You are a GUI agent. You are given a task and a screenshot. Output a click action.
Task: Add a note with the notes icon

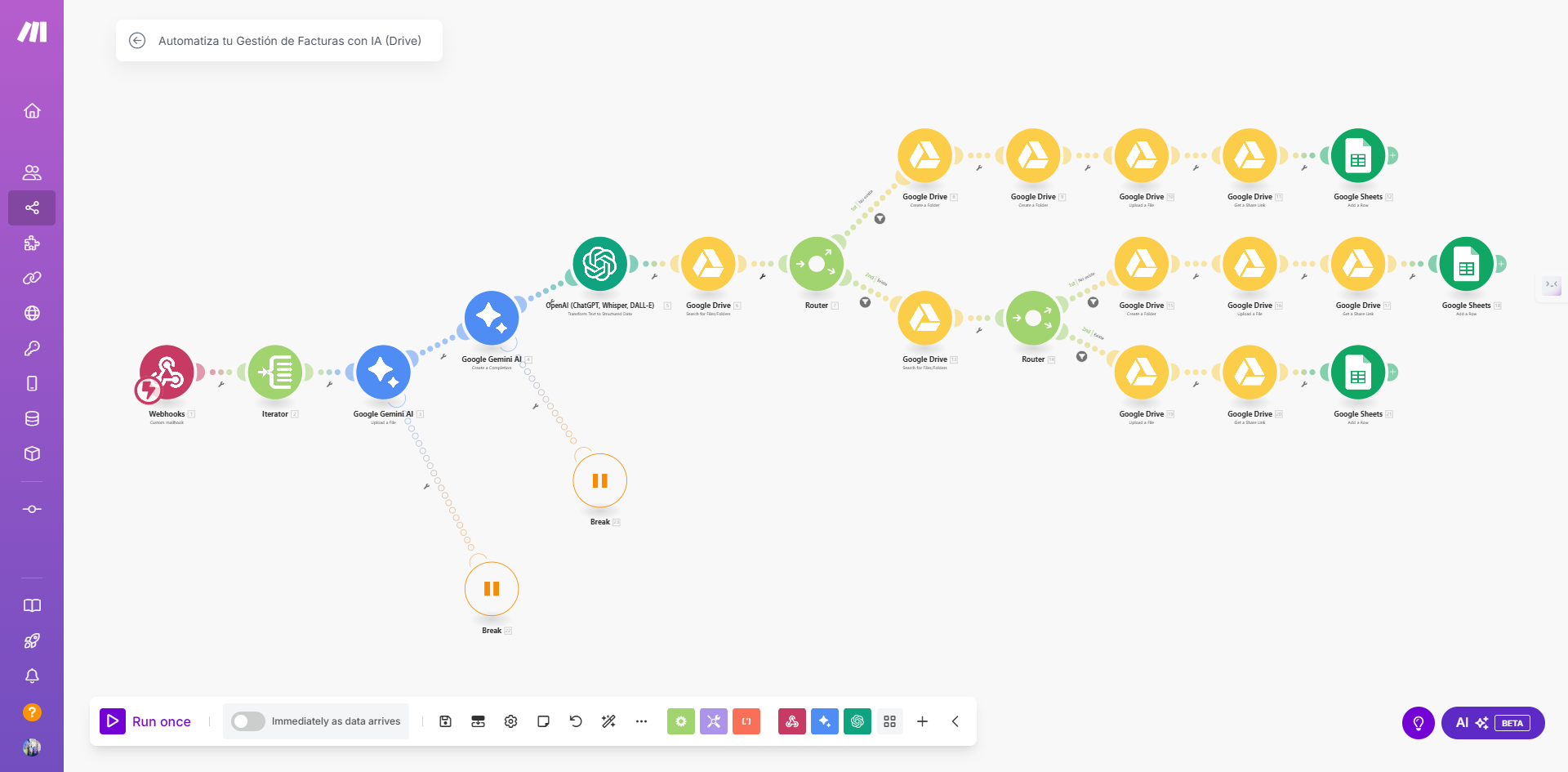543,721
